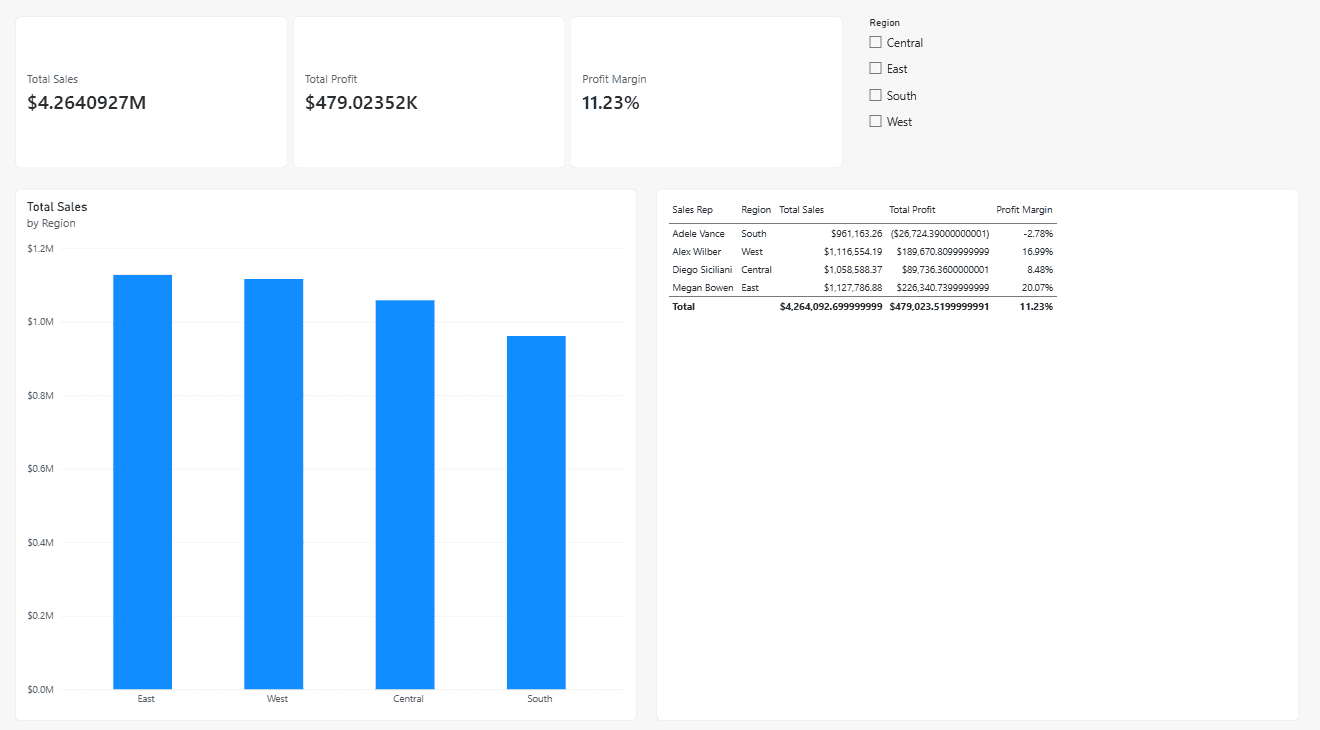Image resolution: width=1320 pixels, height=730 pixels.
Task: Click the $961,163.26 sales value
Action: pyautogui.click(x=856, y=234)
